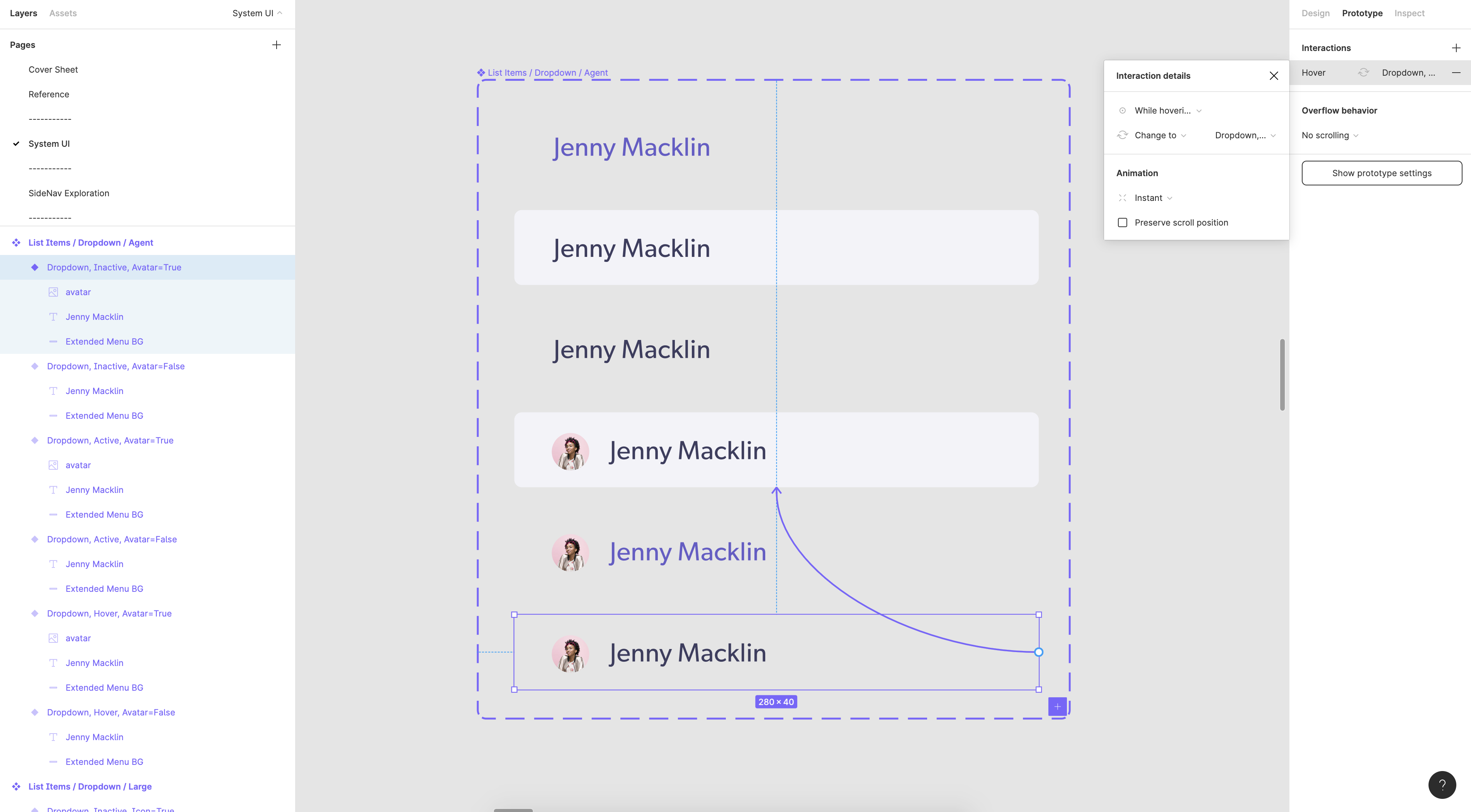Open the SideNav Exploration page

tap(68, 193)
